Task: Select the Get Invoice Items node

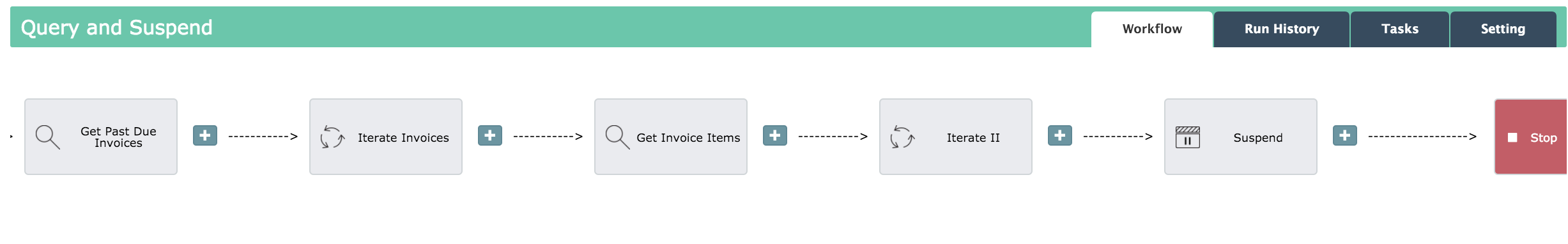Action: [x=671, y=137]
